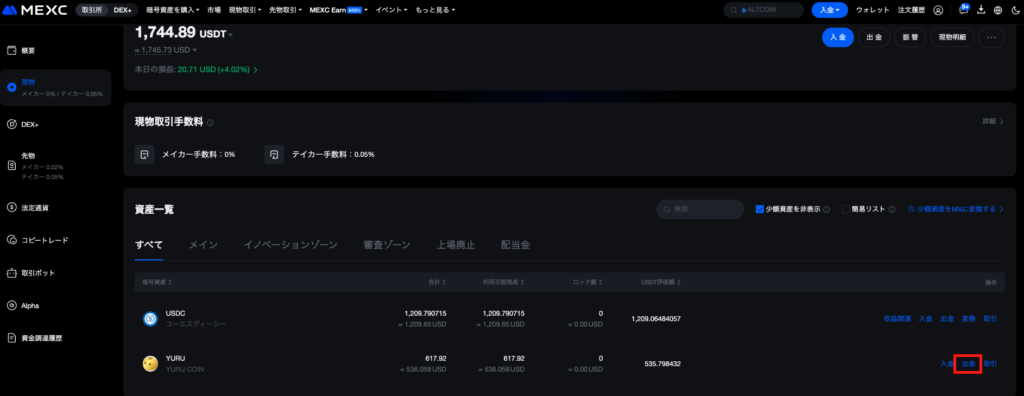1024x396 pixels.
Task: Expand イベント menu
Action: point(392,10)
